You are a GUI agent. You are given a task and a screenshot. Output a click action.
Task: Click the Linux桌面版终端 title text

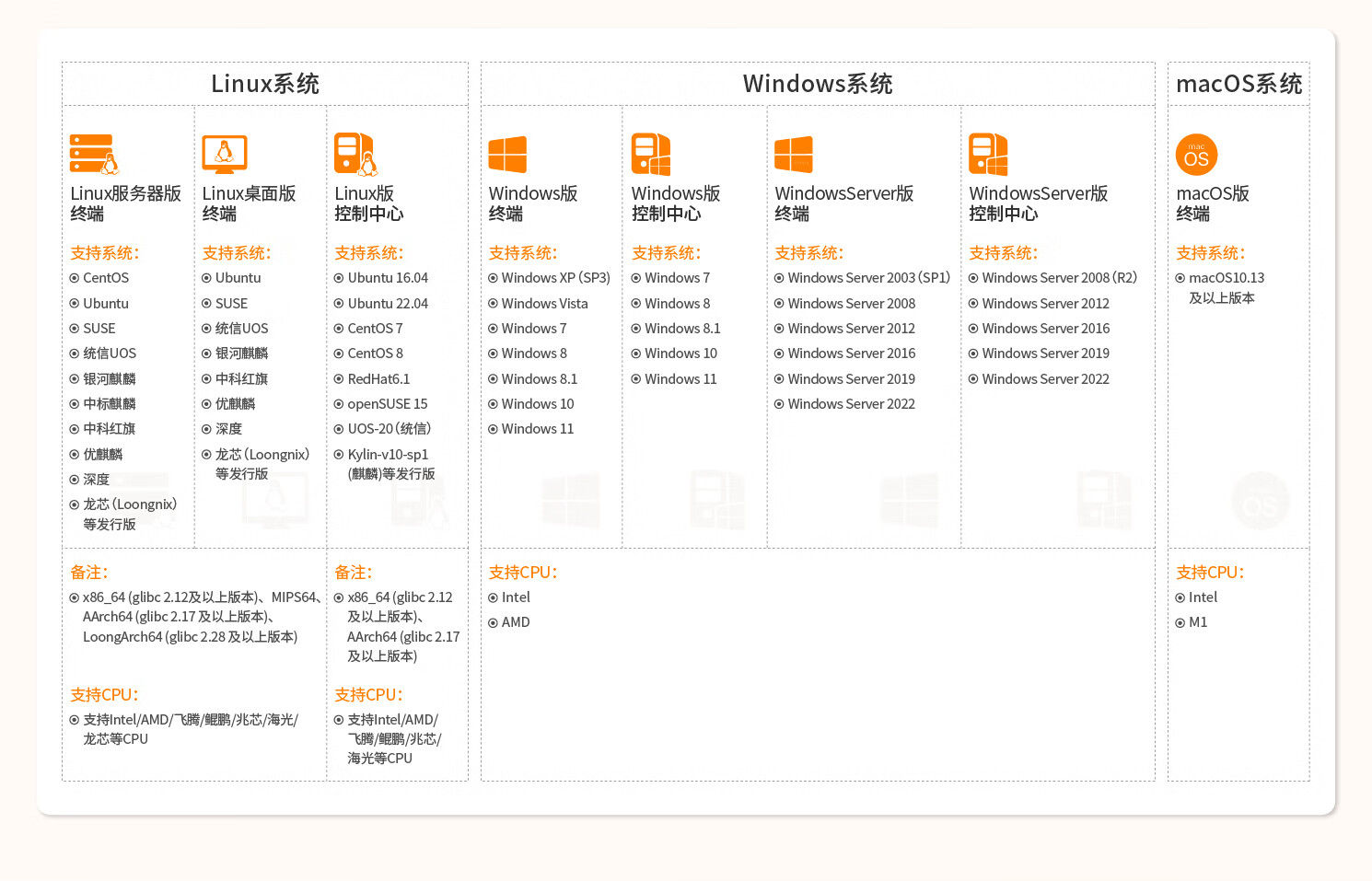(249, 203)
